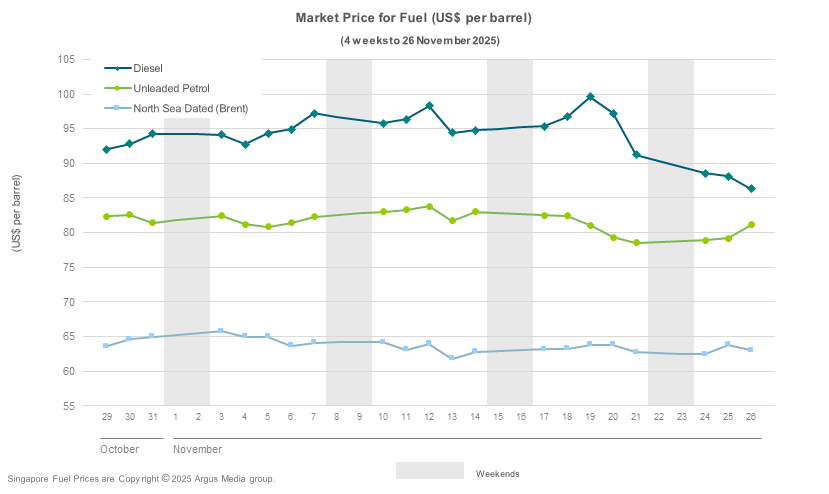Click the October month label

point(119,449)
